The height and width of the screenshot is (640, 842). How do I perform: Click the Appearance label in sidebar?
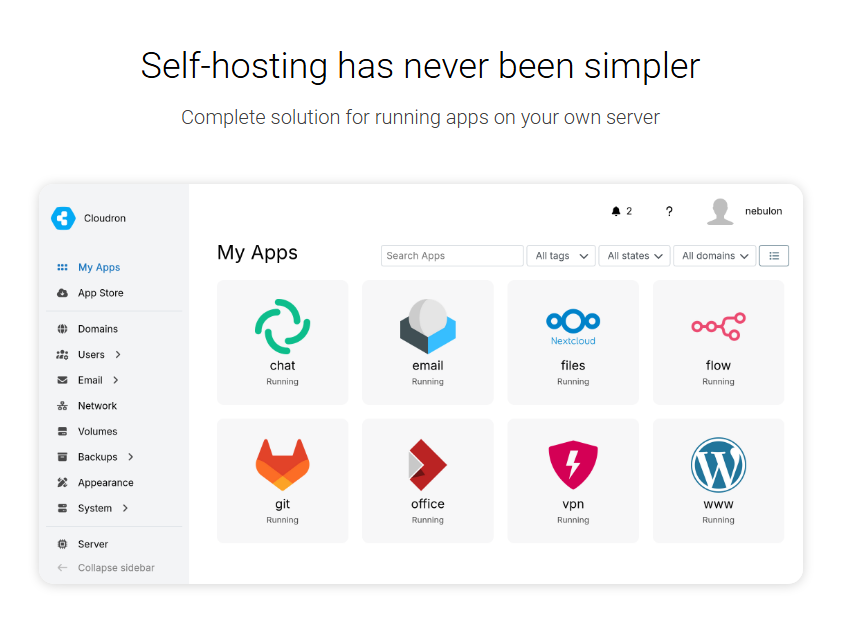click(x=106, y=483)
